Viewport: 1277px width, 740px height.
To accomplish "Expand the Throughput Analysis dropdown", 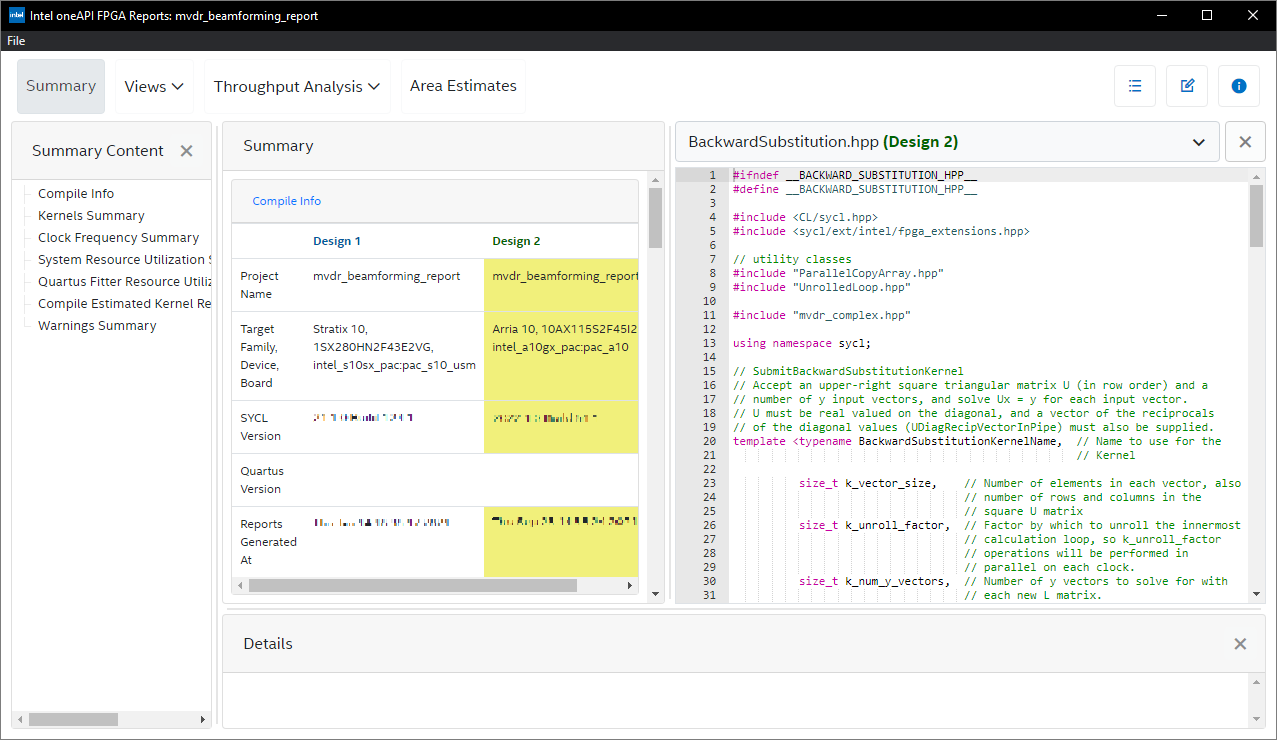I will 297,87.
